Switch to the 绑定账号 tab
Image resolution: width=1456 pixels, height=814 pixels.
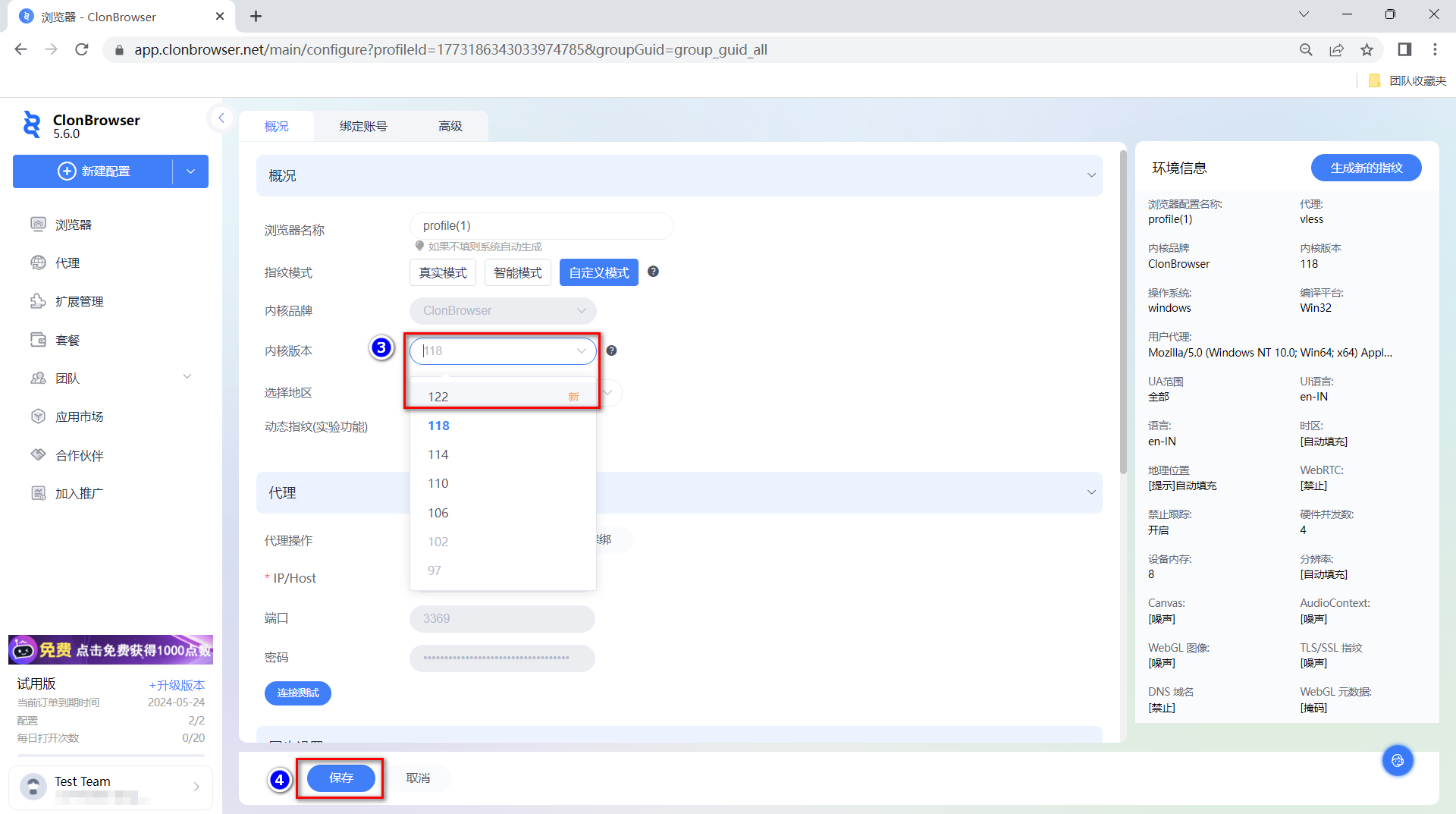click(363, 126)
